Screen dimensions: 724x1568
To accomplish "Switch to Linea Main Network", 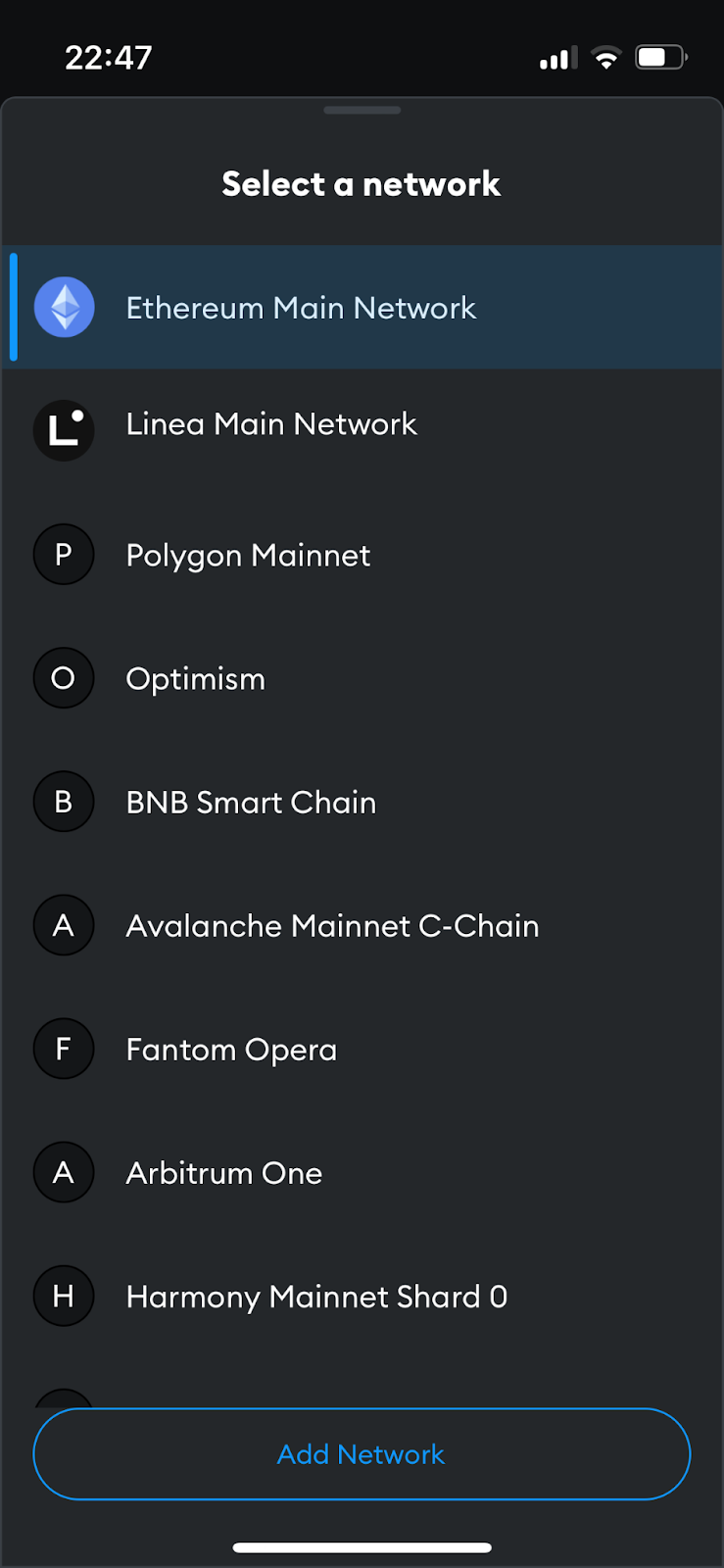I will [x=271, y=424].
